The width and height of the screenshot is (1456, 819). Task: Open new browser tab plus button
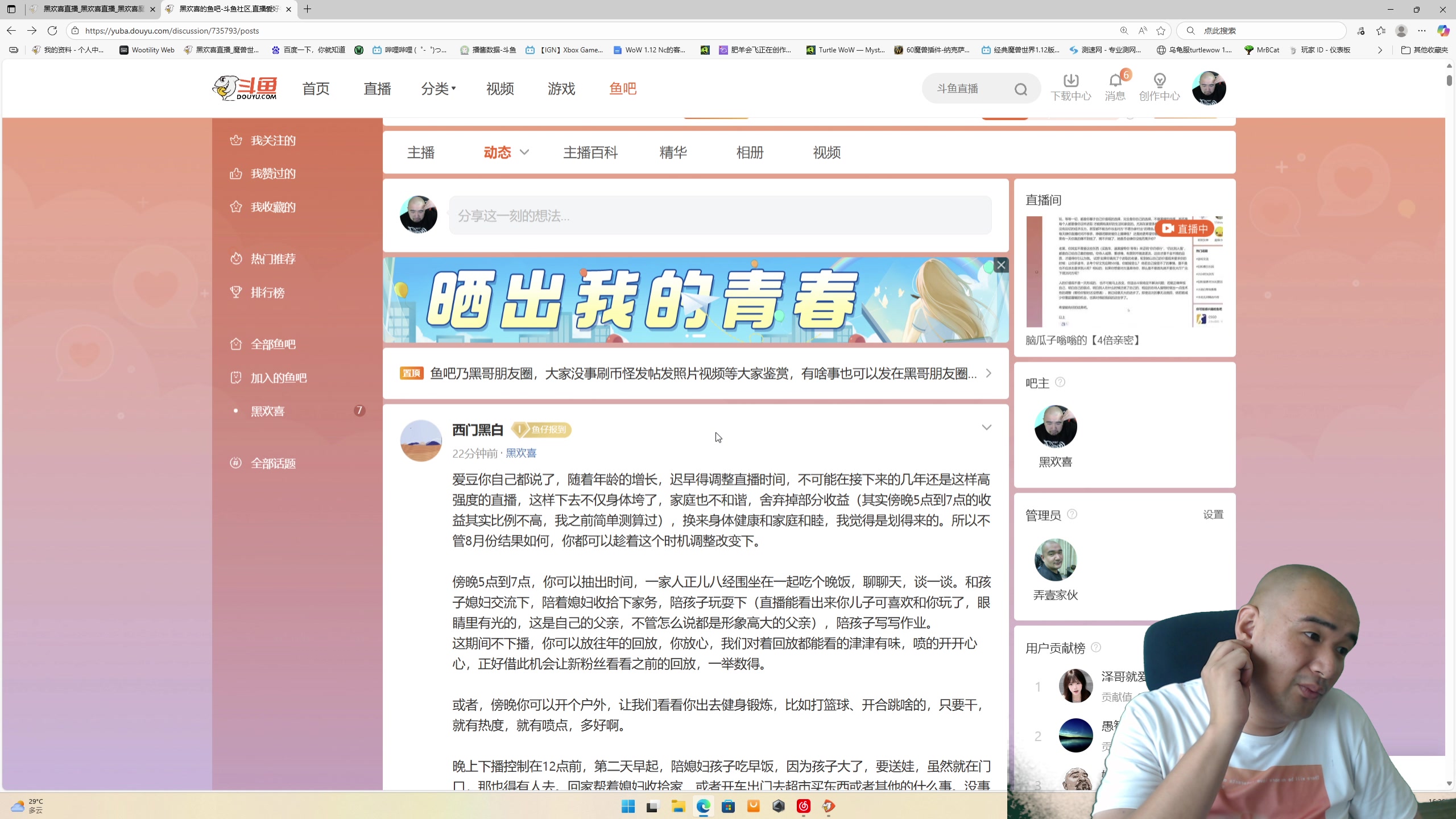pyautogui.click(x=308, y=9)
